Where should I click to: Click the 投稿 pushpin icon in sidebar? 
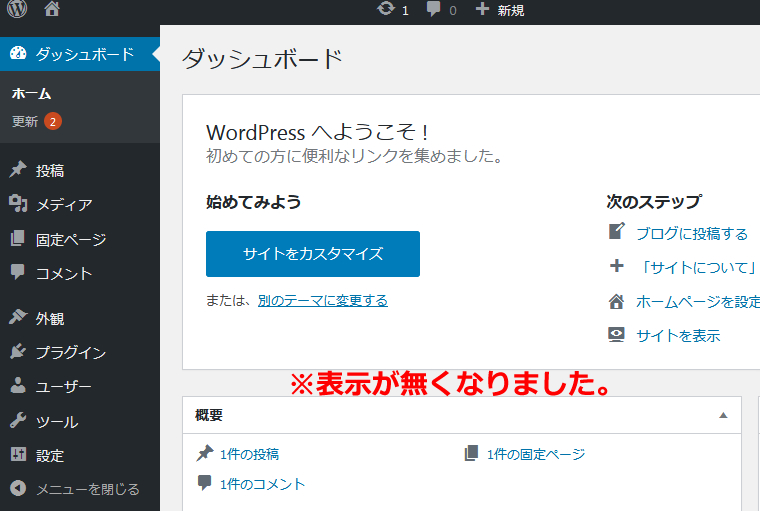(18, 169)
